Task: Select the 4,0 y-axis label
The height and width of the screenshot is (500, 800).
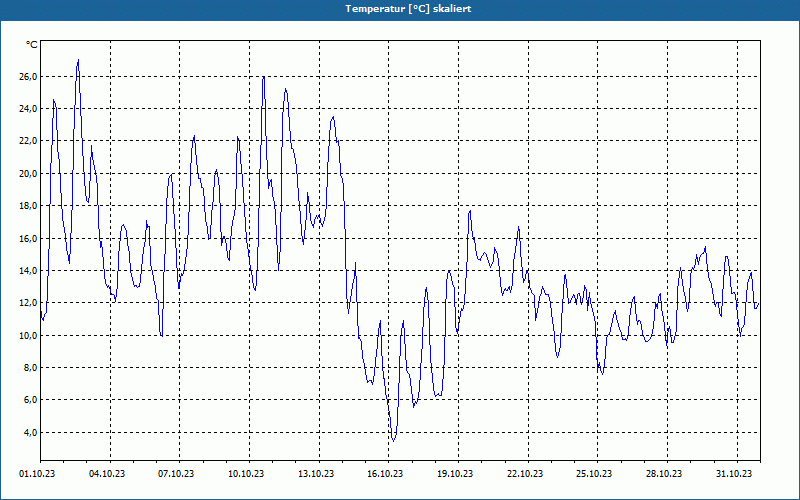Action: (30, 432)
